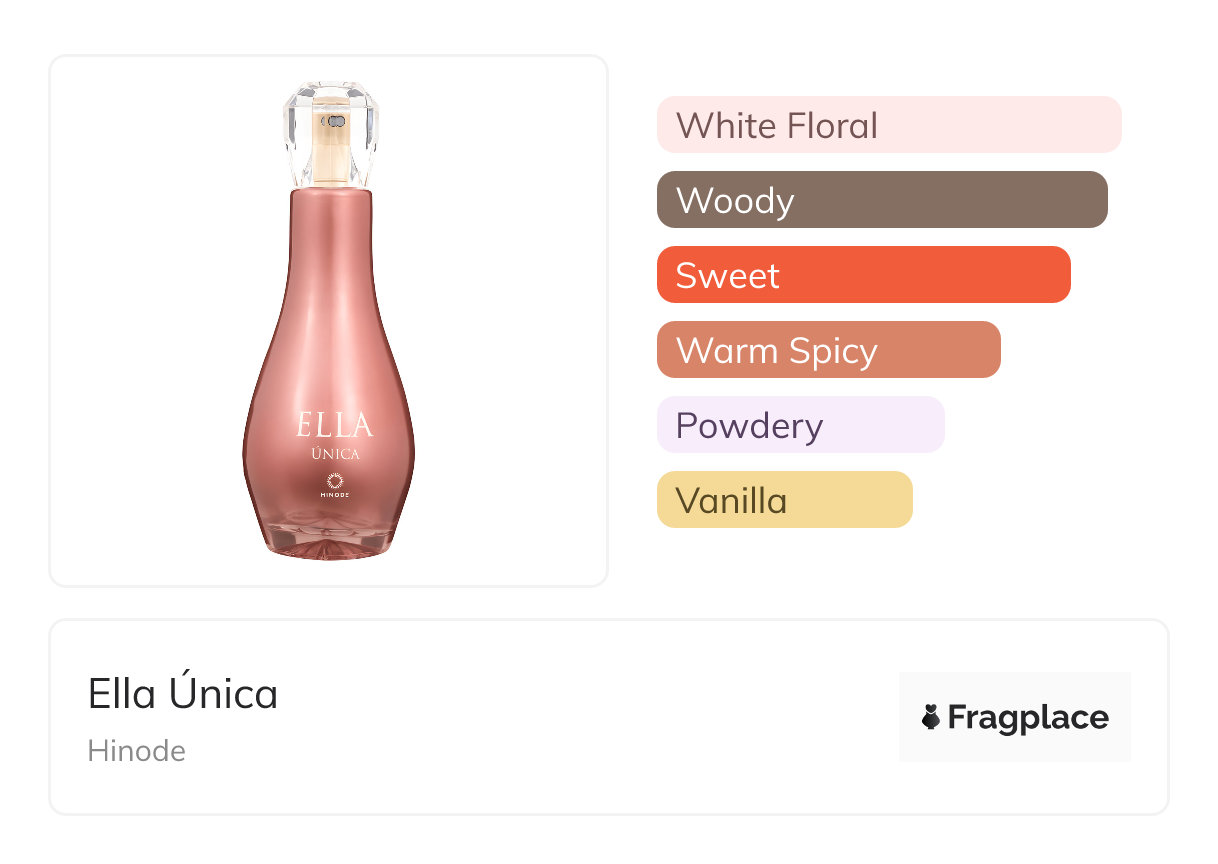The width and height of the screenshot is (1218, 864).
Task: Click the Fragplace wordmark text
Action: (1028, 718)
